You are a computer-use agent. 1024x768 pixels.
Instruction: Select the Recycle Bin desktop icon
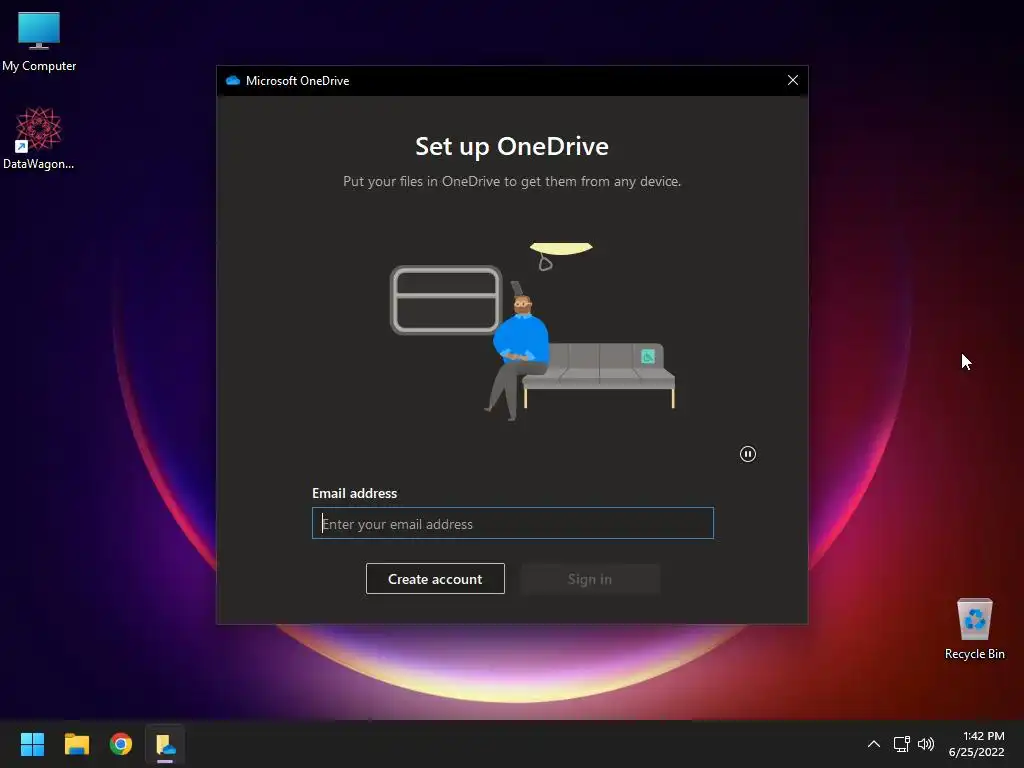coord(974,628)
